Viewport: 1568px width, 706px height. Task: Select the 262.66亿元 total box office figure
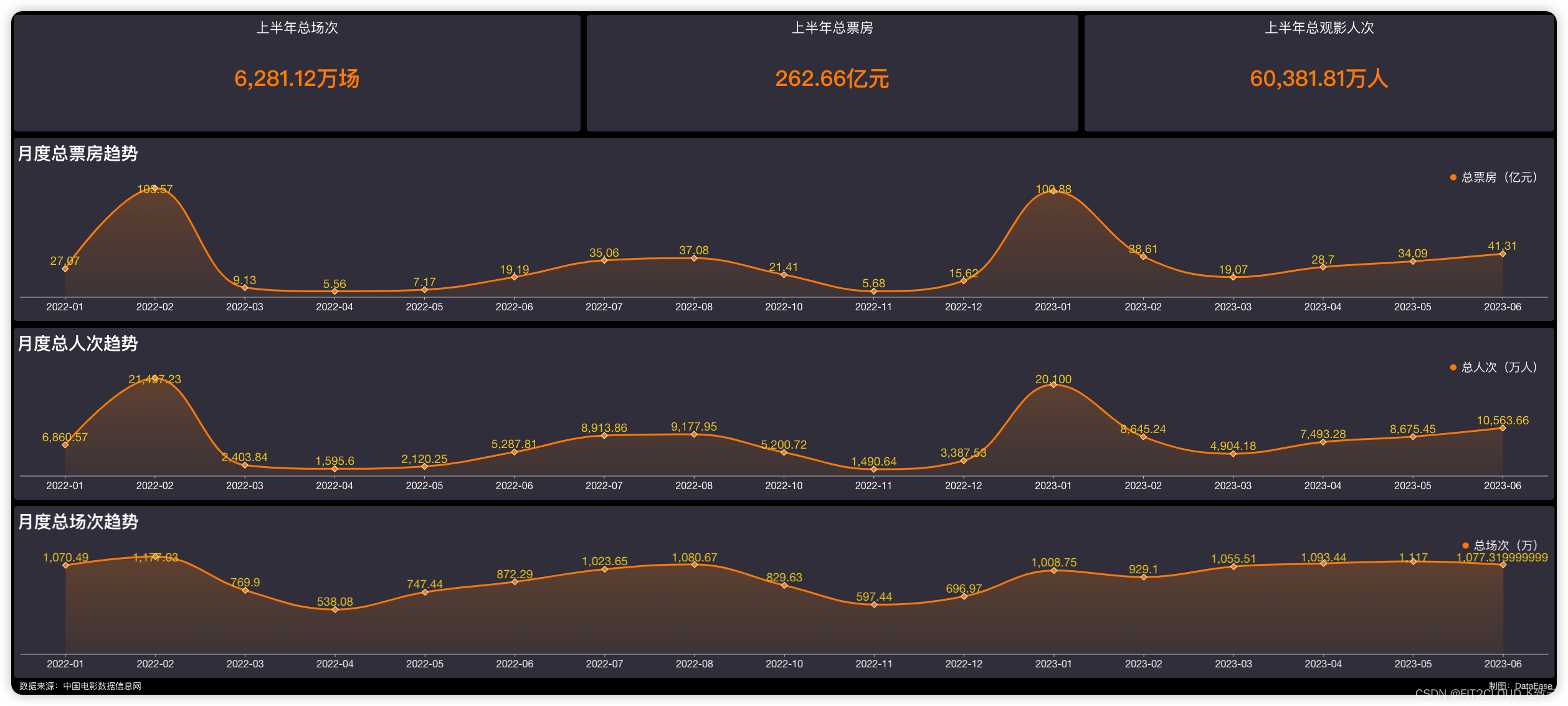click(x=832, y=79)
